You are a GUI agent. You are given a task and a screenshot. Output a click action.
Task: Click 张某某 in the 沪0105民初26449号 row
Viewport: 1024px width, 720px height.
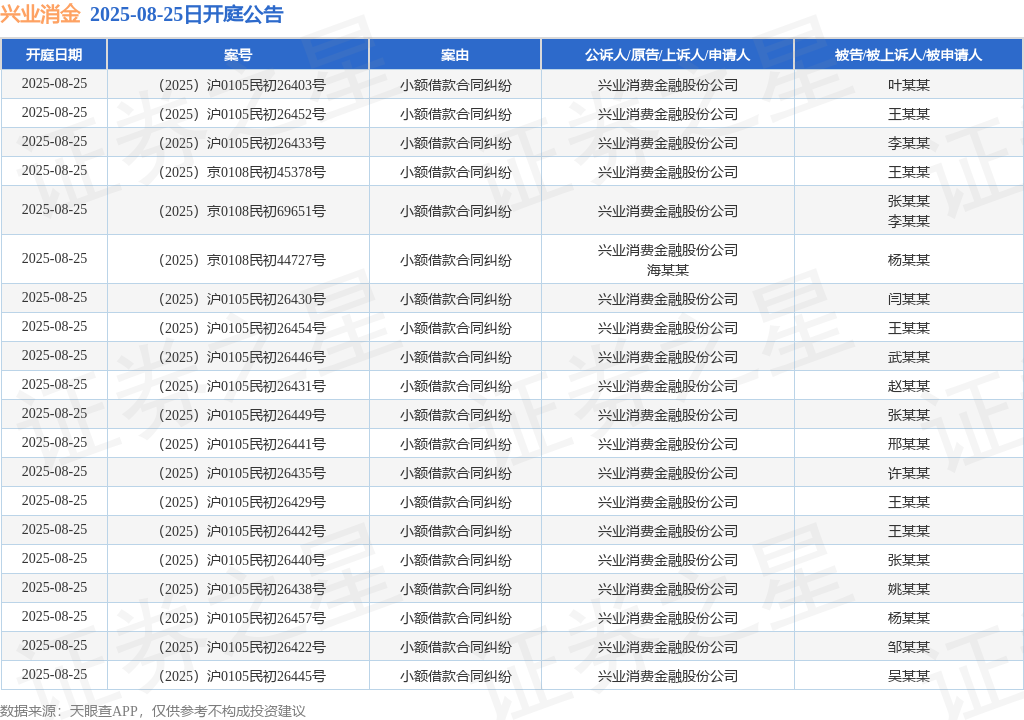[x=908, y=415]
